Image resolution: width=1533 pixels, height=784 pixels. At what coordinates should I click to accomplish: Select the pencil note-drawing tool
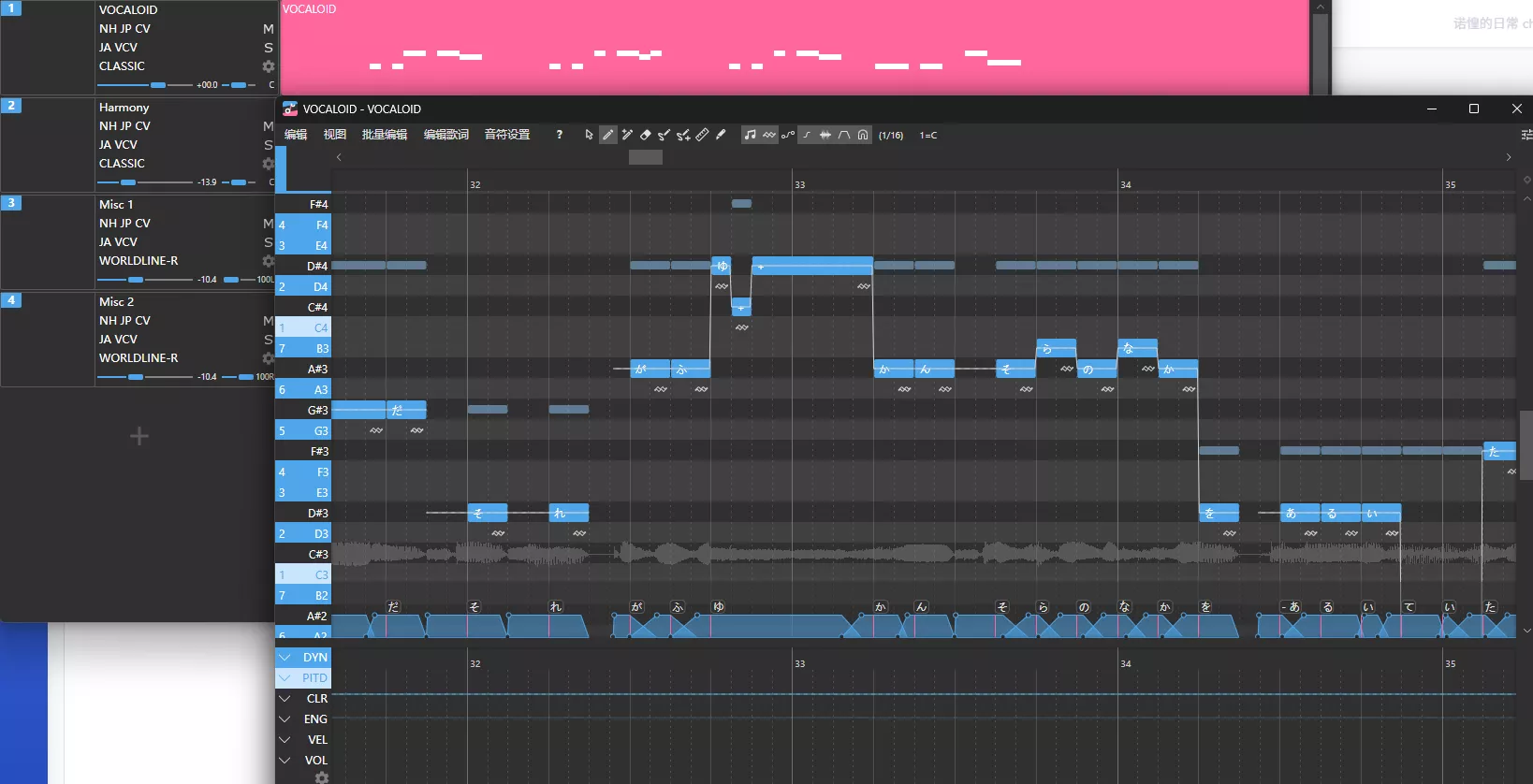tap(608, 135)
